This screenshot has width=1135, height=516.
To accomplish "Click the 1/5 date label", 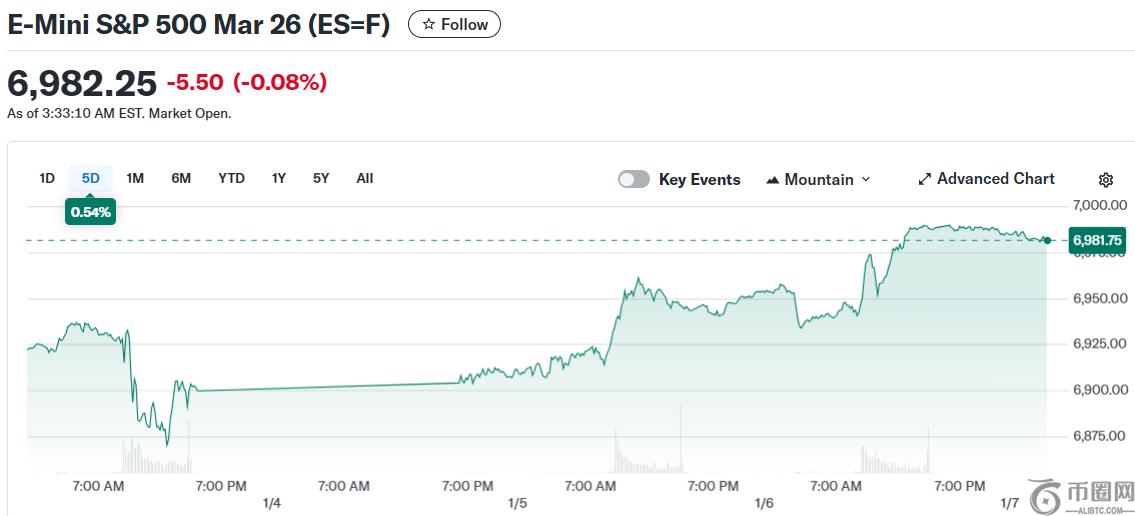I will (518, 503).
